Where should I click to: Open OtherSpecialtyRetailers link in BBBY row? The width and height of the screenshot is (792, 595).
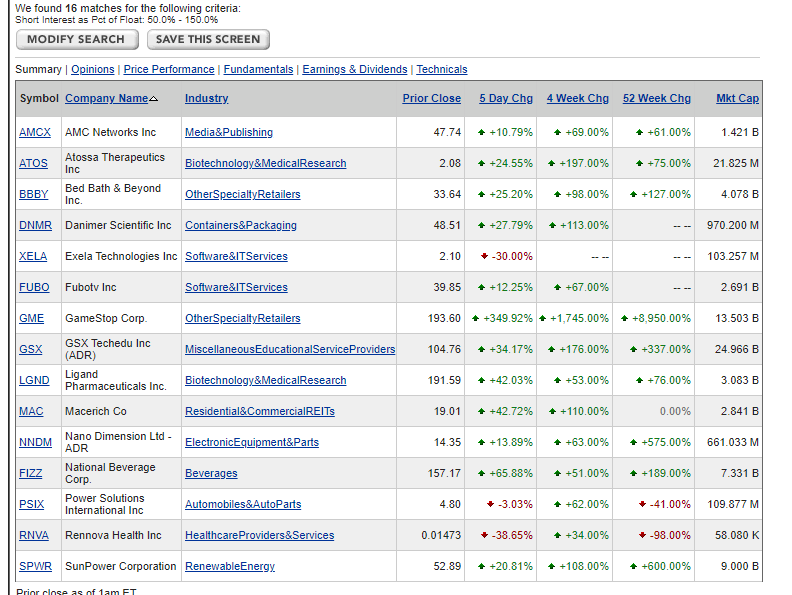pos(242,194)
